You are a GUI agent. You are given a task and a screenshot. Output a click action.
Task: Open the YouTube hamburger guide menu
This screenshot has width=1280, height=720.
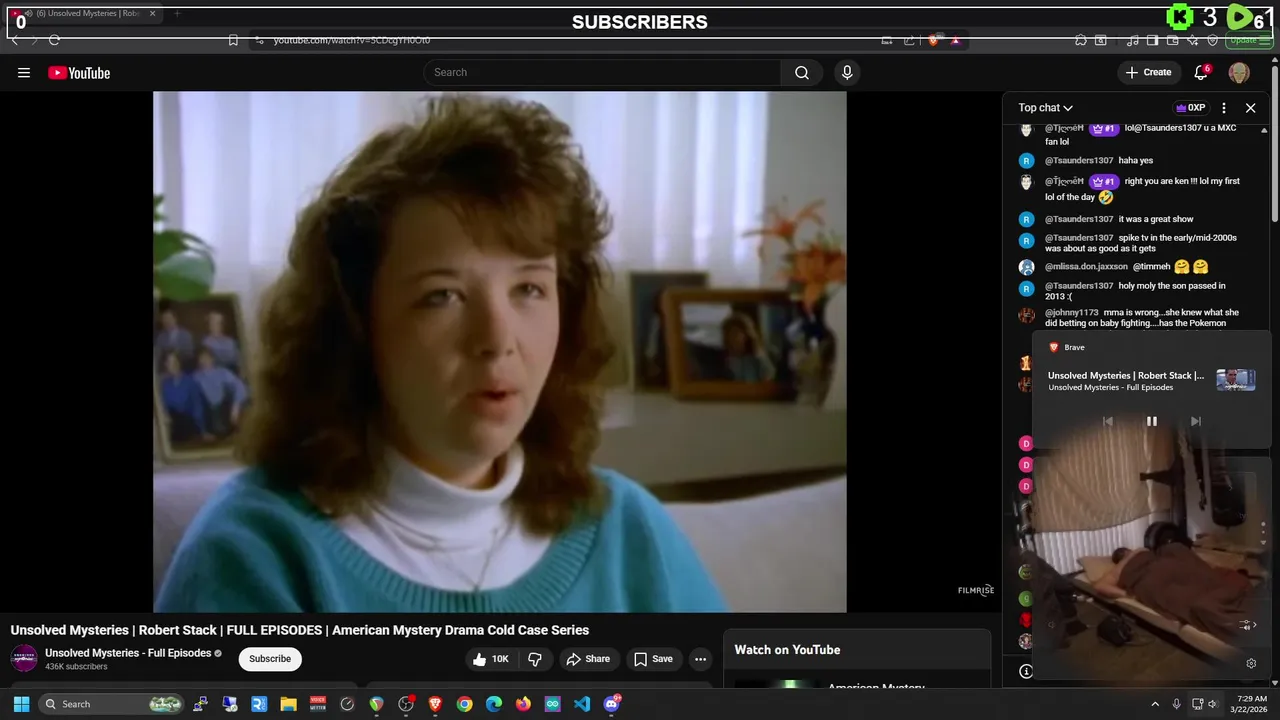pyautogui.click(x=24, y=73)
